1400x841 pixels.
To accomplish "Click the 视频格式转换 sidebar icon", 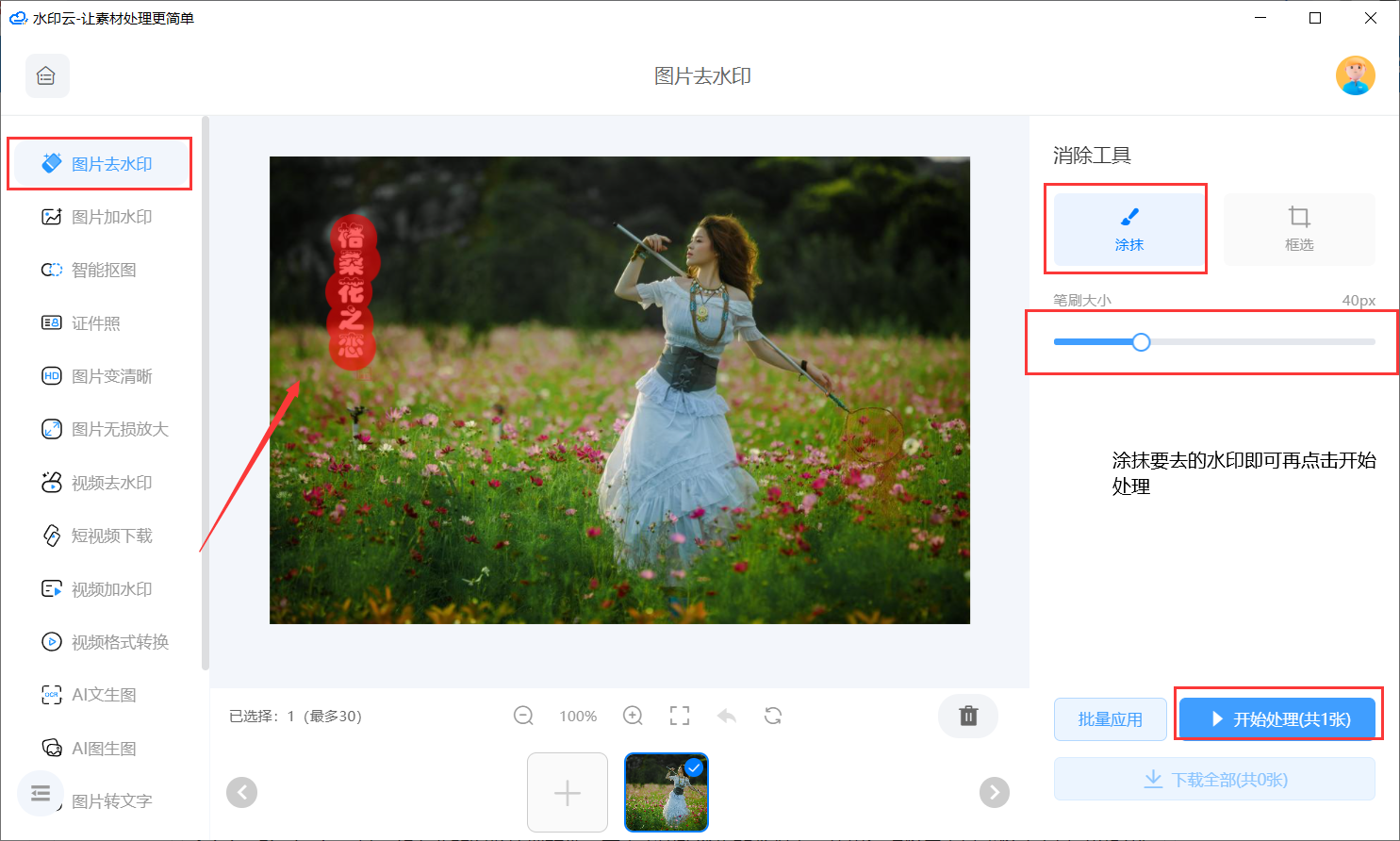I will (52, 642).
